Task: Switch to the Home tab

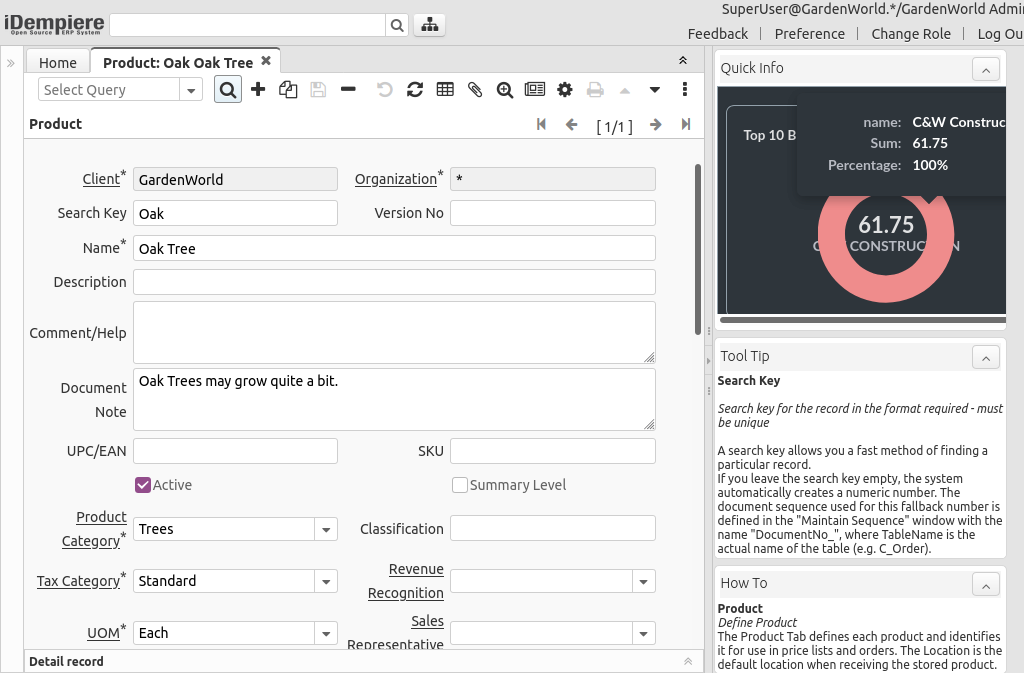Action: 58,62
